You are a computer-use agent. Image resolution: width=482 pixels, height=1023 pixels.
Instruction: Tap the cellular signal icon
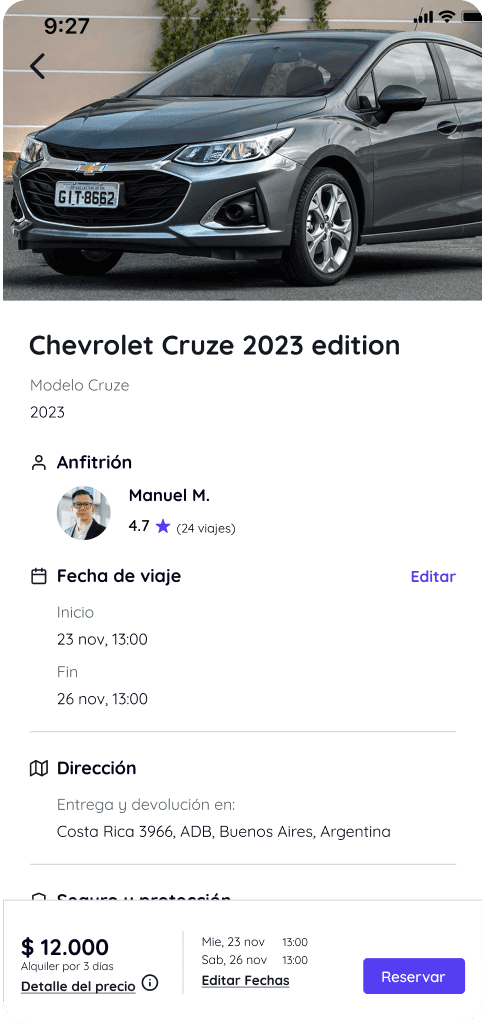[424, 18]
